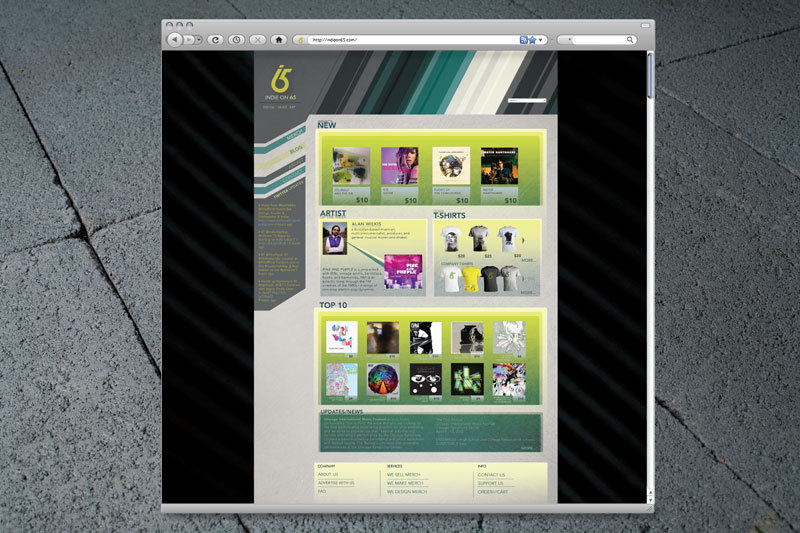Open ABOUT US footer link
The image size is (800, 533).
pyautogui.click(x=328, y=474)
